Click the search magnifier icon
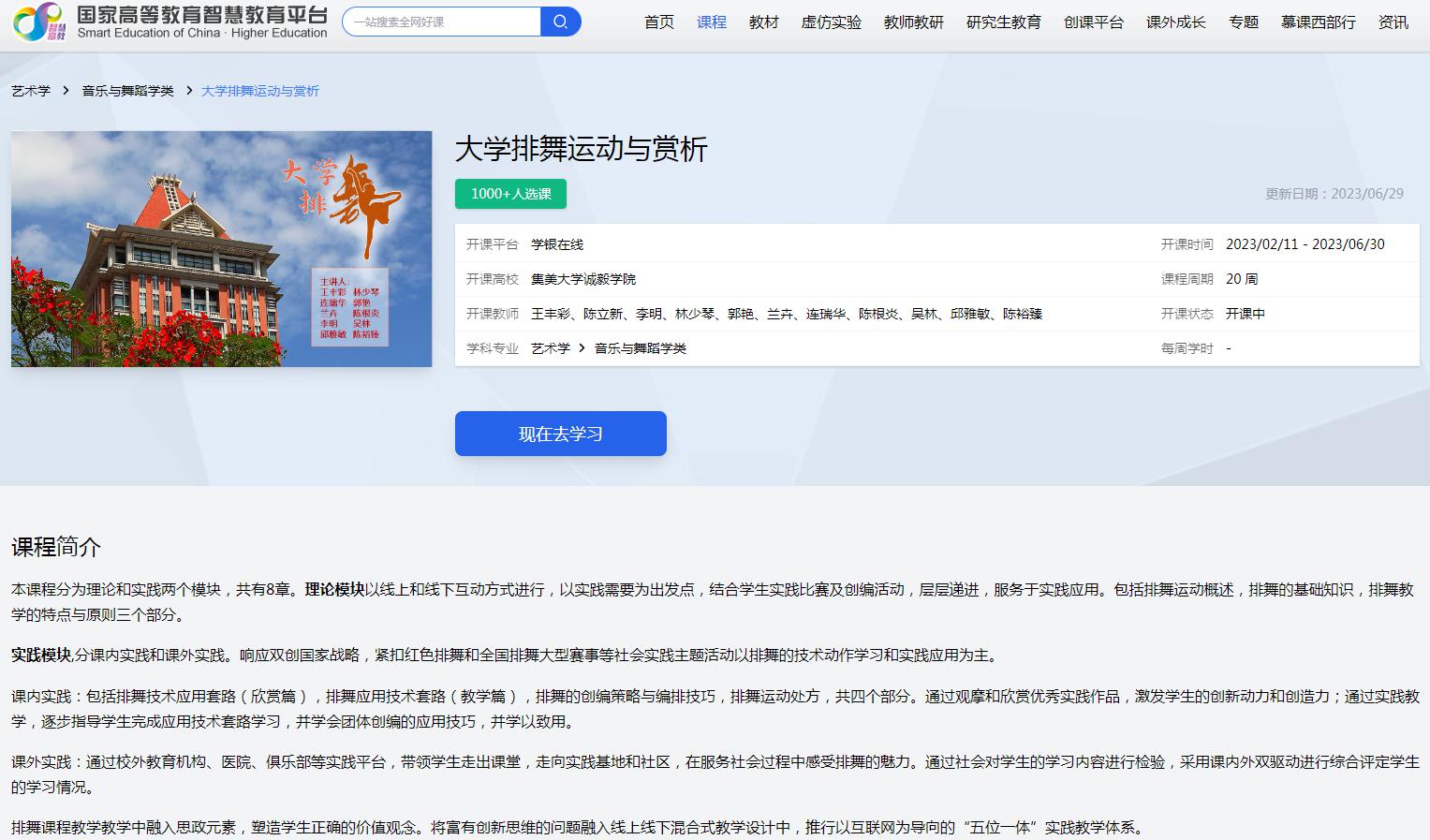 561,21
